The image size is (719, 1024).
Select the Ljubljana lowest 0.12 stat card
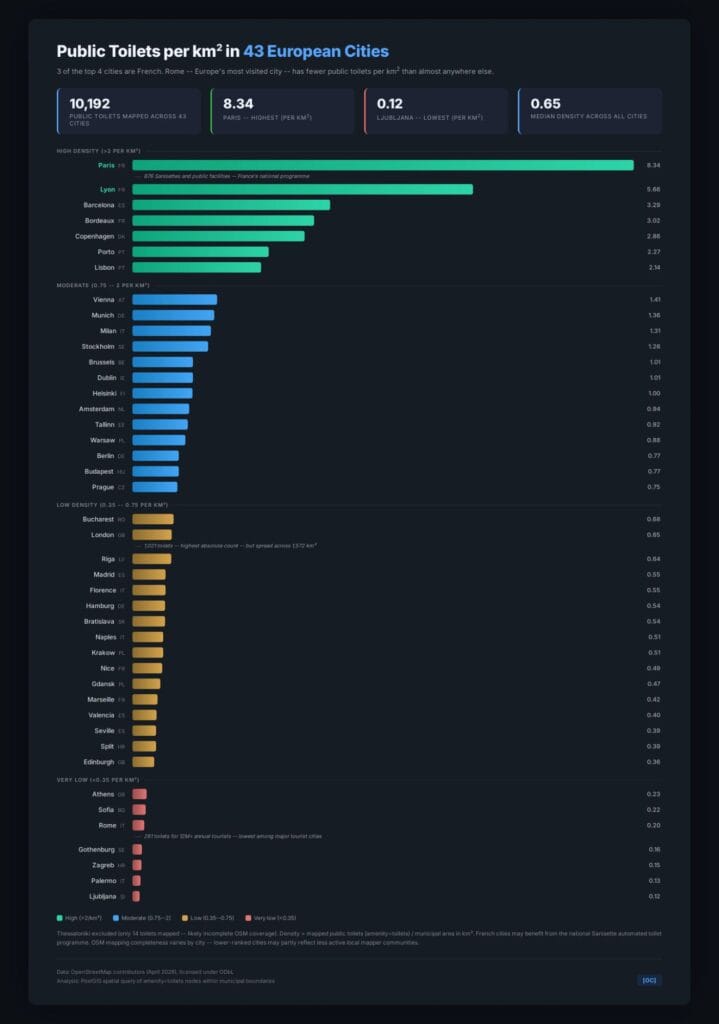pyautogui.click(x=437, y=111)
